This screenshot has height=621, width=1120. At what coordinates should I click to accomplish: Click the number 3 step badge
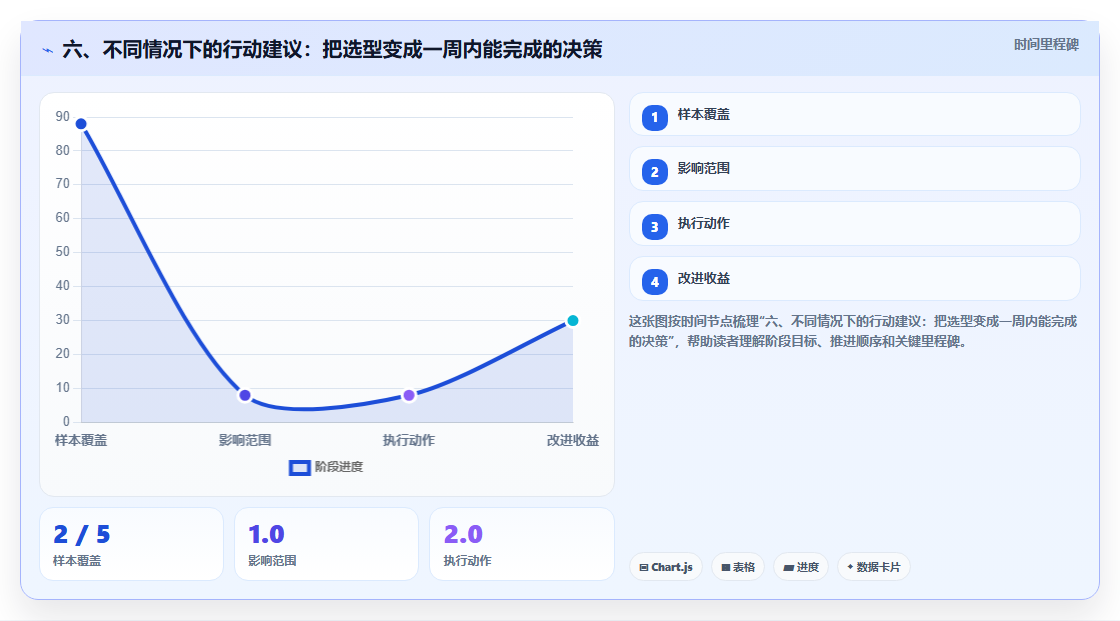point(654,227)
